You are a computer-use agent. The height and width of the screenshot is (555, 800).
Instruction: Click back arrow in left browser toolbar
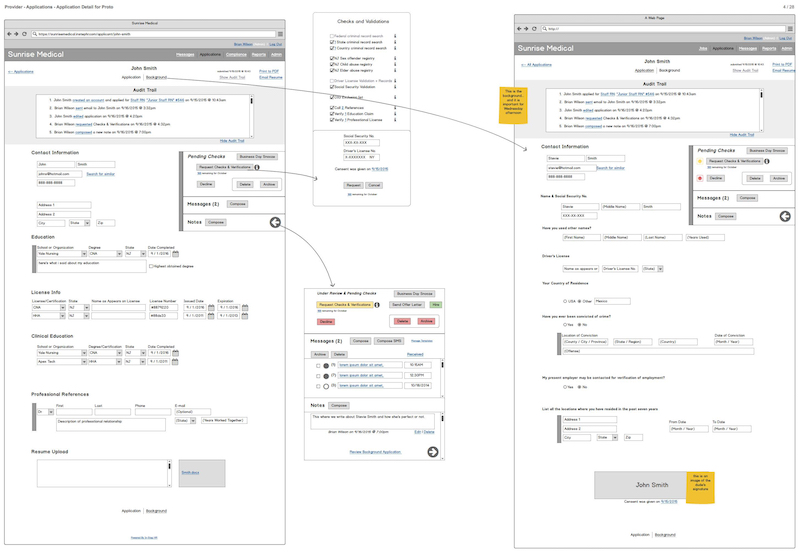[9, 34]
